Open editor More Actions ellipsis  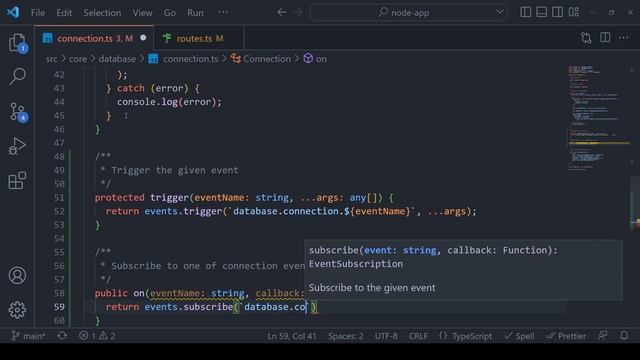[x=624, y=38]
